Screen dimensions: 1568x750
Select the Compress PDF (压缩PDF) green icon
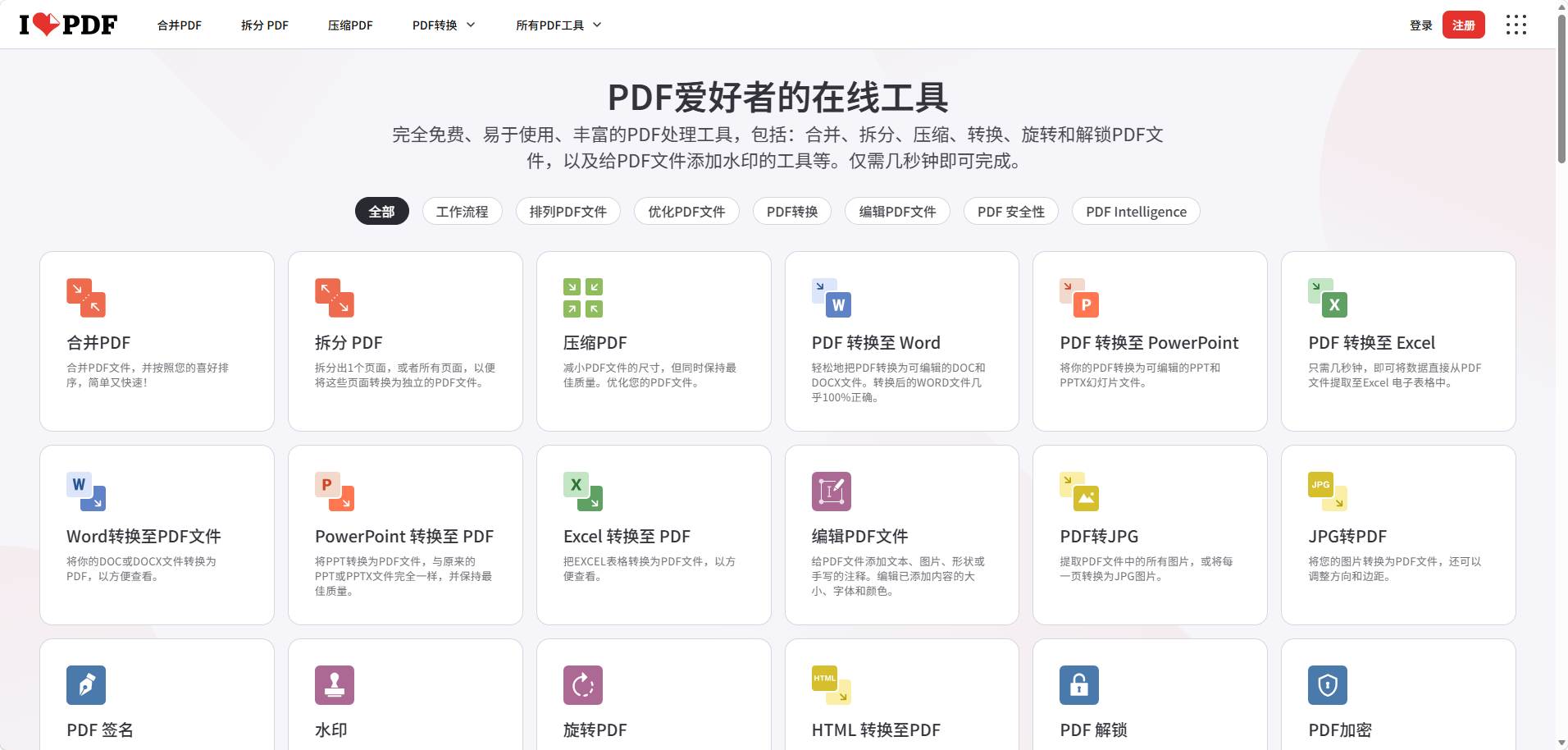pos(583,298)
